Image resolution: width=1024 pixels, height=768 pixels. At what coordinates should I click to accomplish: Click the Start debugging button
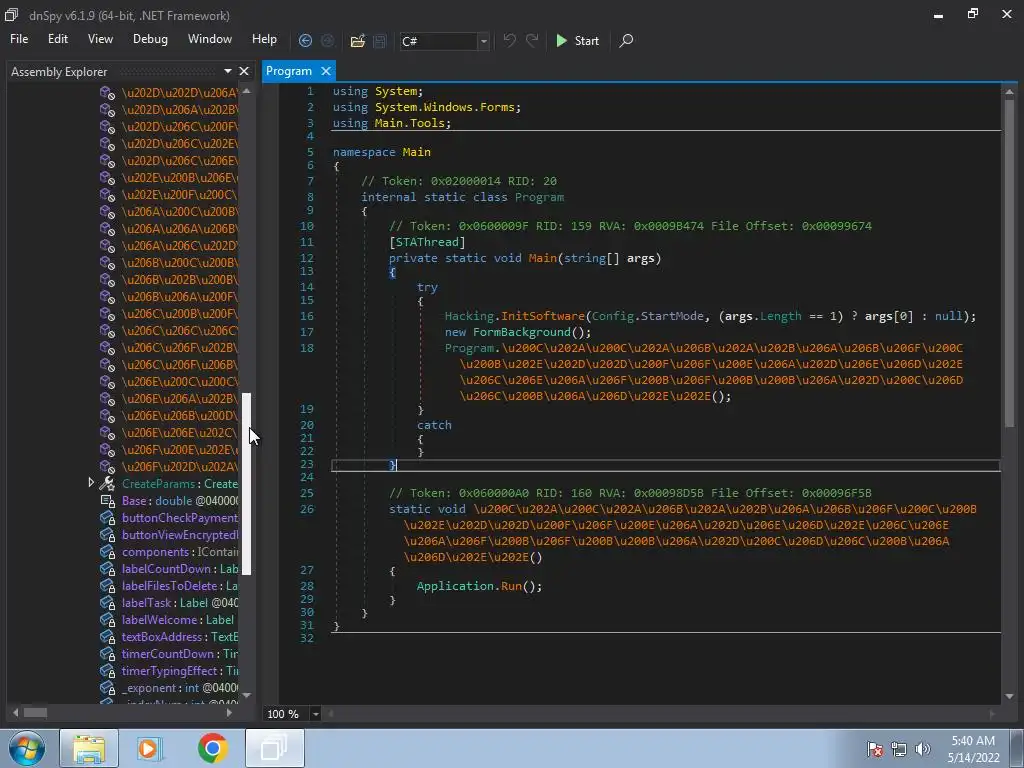pos(577,41)
